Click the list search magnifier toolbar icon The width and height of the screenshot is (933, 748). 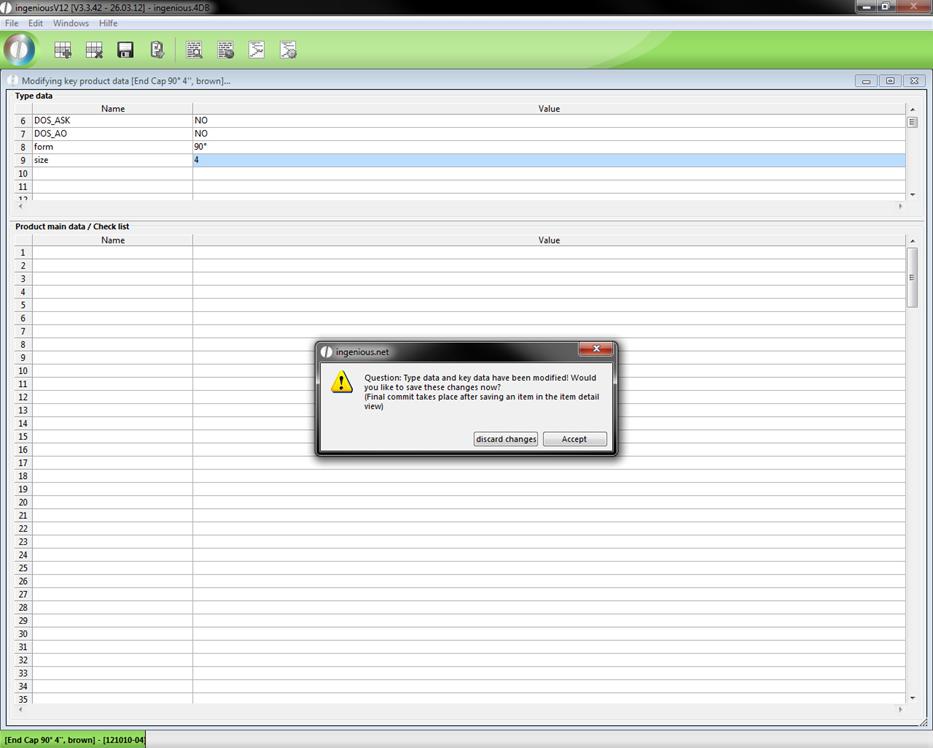point(194,50)
